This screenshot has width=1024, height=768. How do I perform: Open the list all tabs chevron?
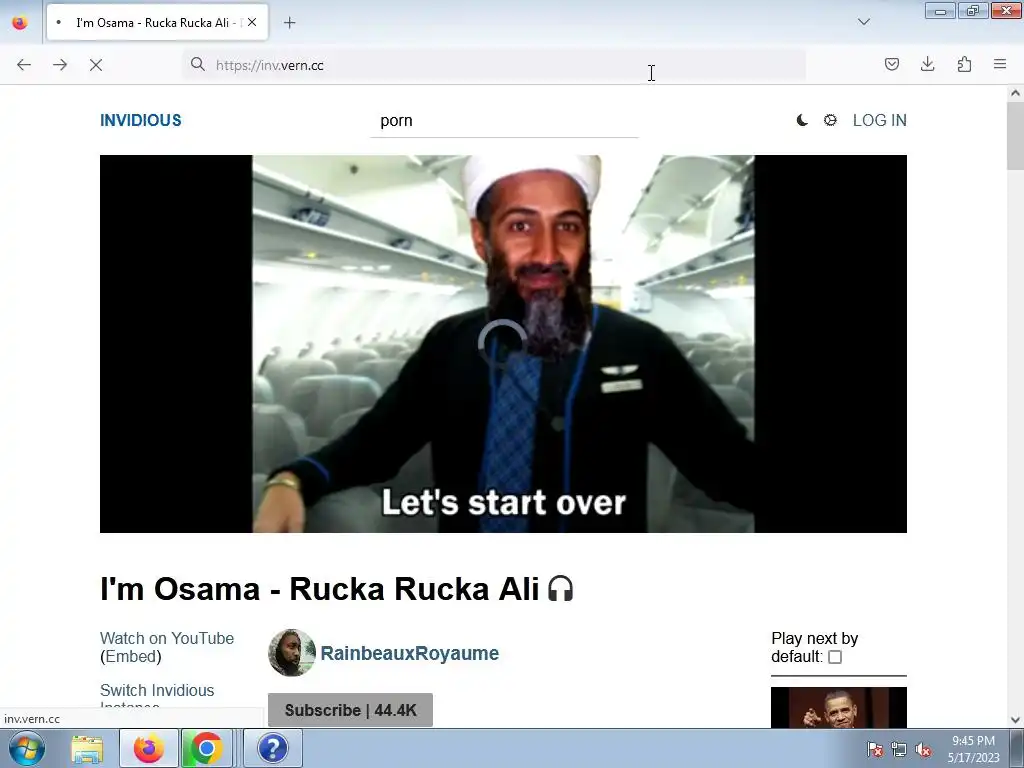[x=864, y=22]
